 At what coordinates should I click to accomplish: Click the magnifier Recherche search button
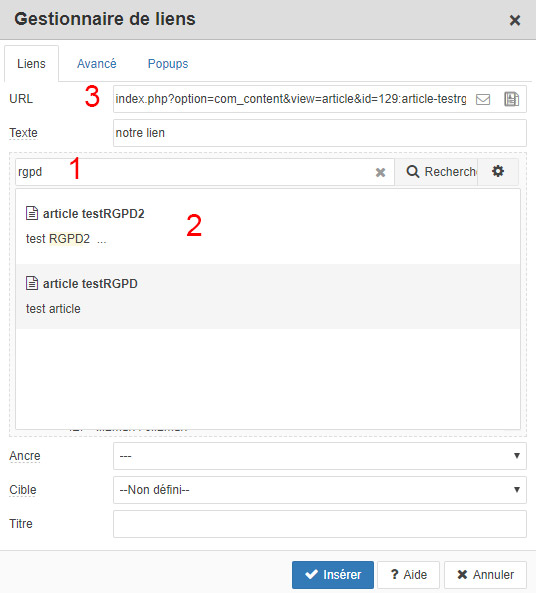click(436, 172)
